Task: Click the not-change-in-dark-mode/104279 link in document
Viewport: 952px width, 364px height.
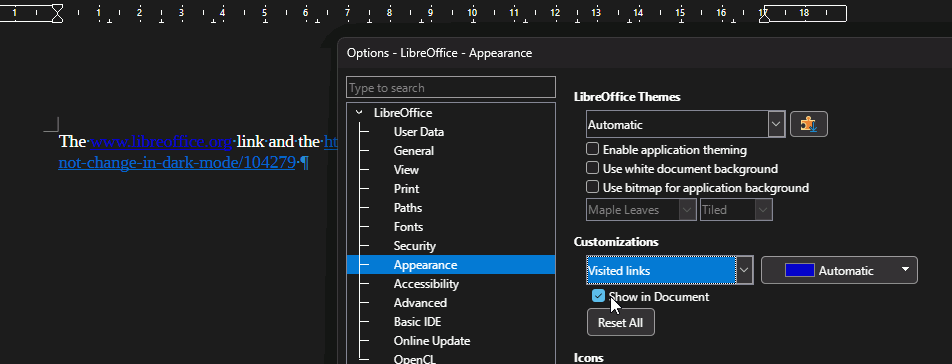Action: pyautogui.click(x=177, y=162)
